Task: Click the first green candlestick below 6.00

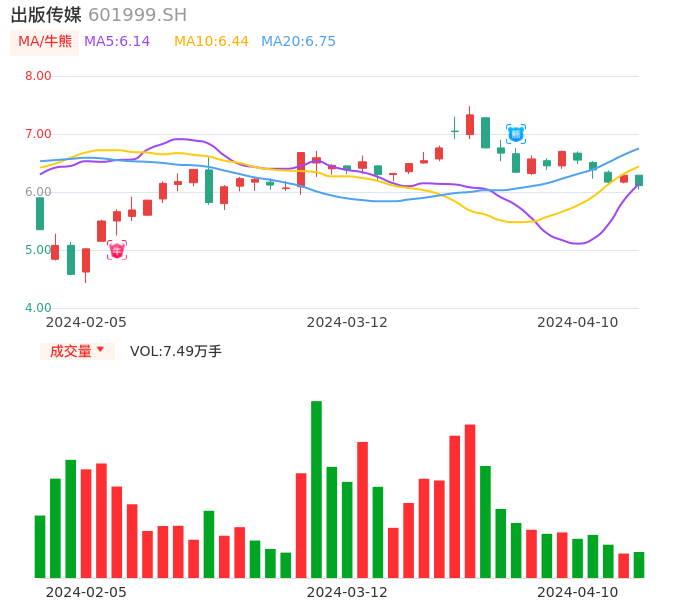Action: tap(40, 214)
